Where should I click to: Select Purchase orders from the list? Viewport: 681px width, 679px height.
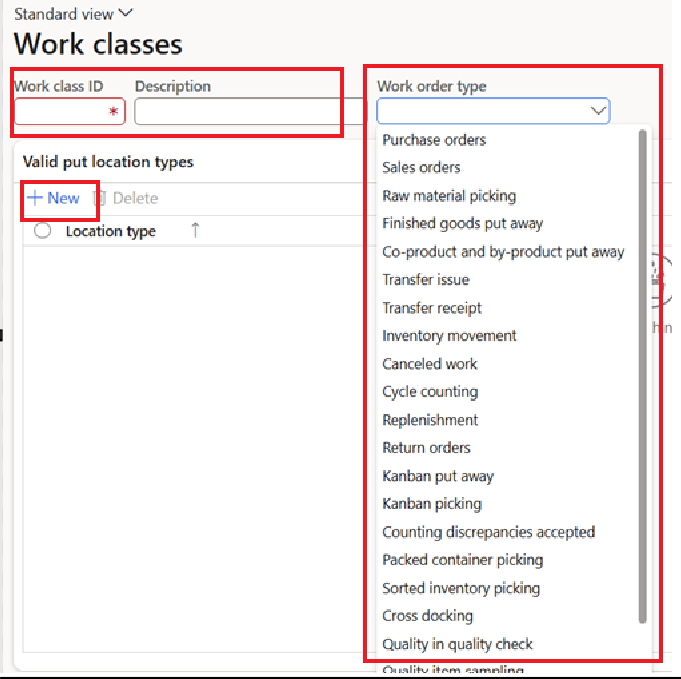(434, 140)
